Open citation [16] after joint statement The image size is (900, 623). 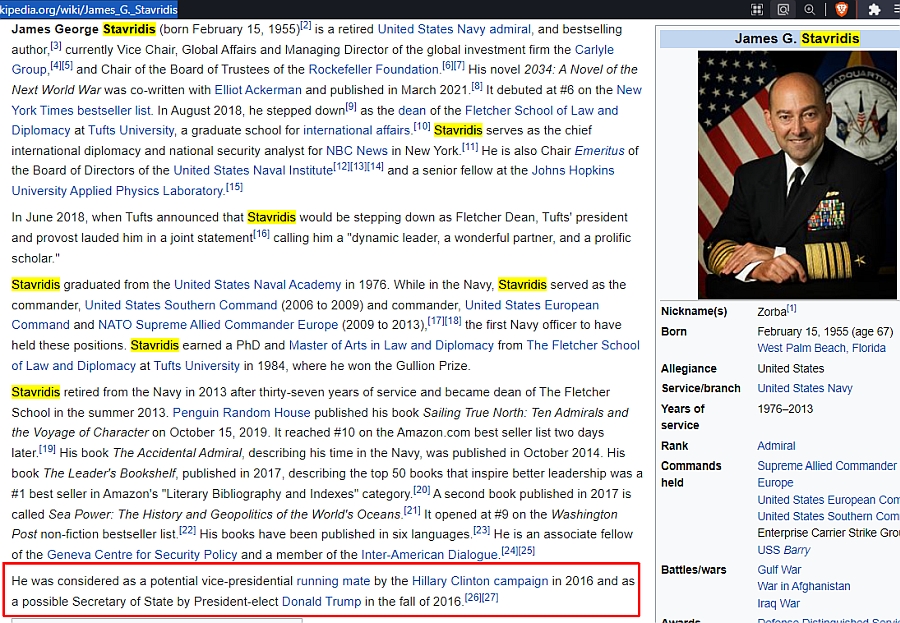[261, 234]
